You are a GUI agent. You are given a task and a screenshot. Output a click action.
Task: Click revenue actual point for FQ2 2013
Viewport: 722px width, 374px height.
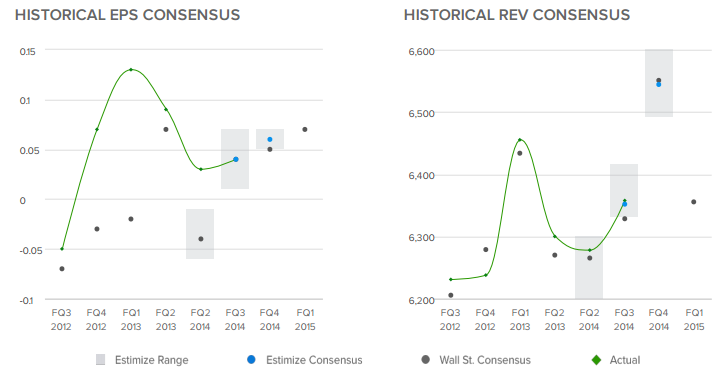[x=554, y=236]
